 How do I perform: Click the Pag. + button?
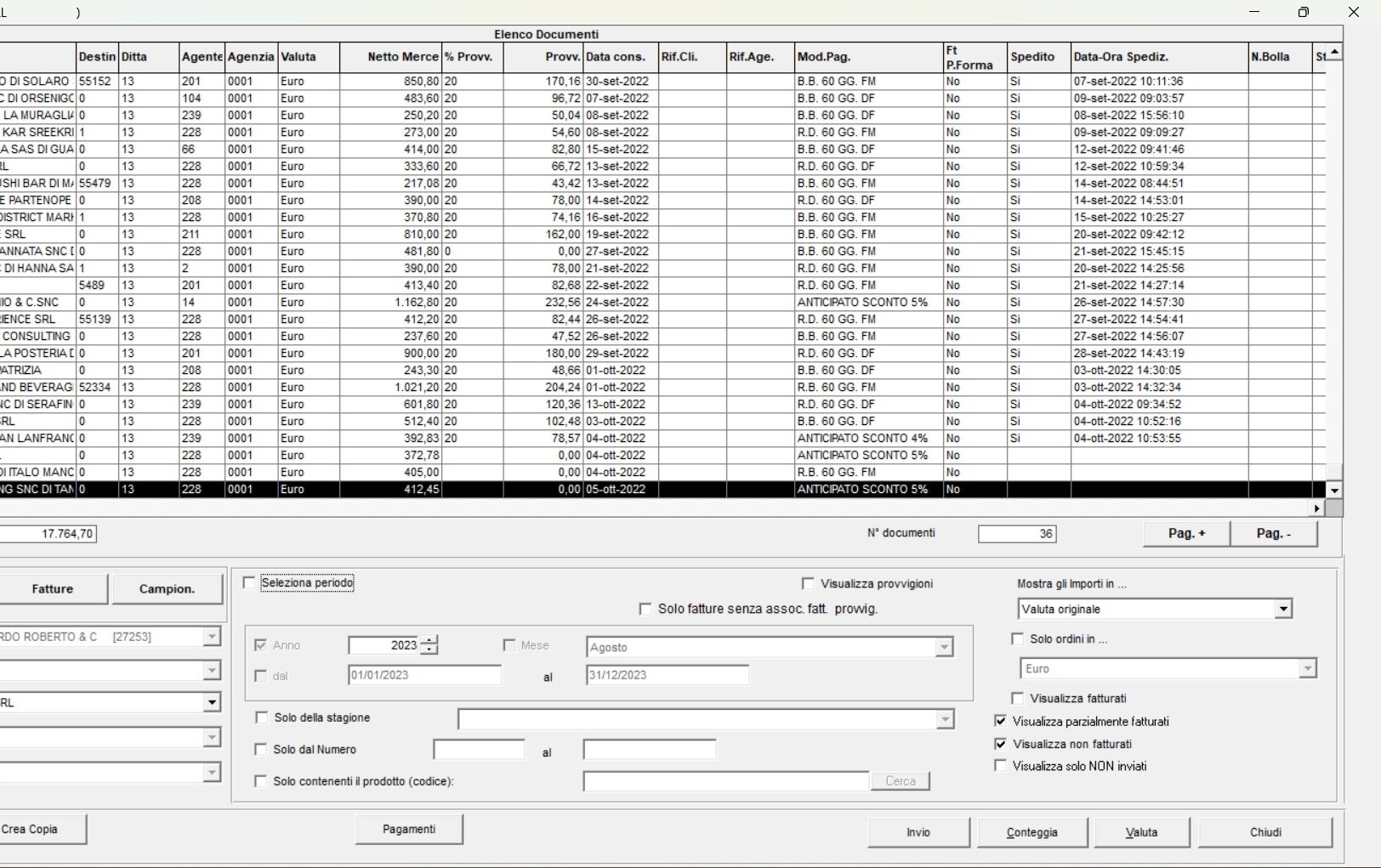pos(1186,533)
